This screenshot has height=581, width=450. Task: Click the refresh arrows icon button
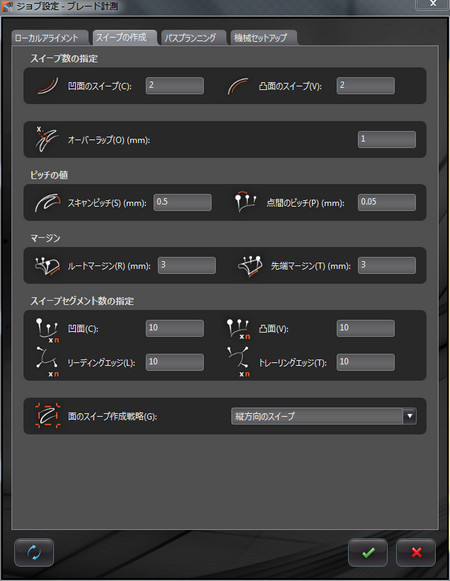(34, 552)
